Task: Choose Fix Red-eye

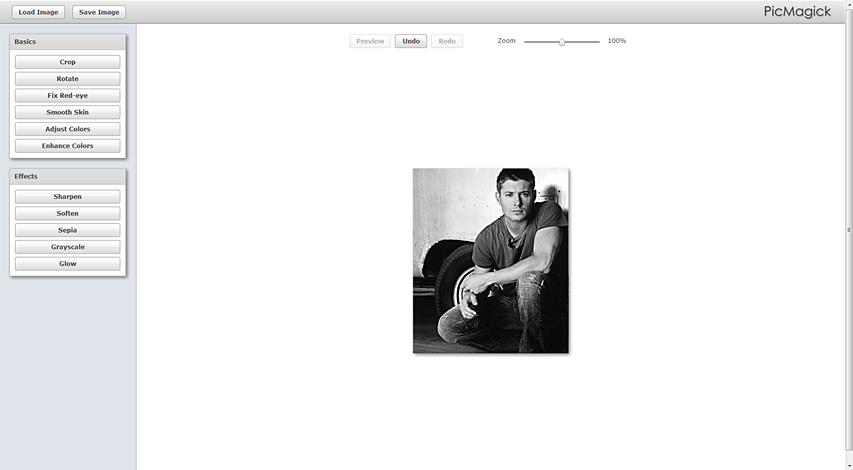Action: coord(67,96)
